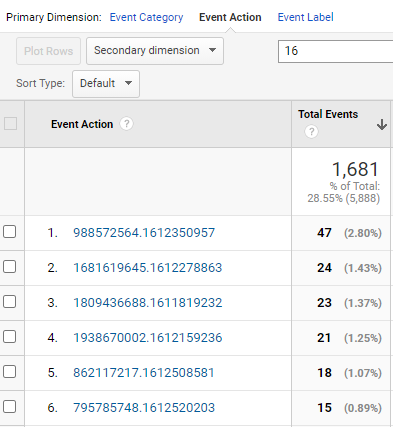393x427 pixels.
Task: Switch primary dimension to Event Label
Action: [306, 17]
